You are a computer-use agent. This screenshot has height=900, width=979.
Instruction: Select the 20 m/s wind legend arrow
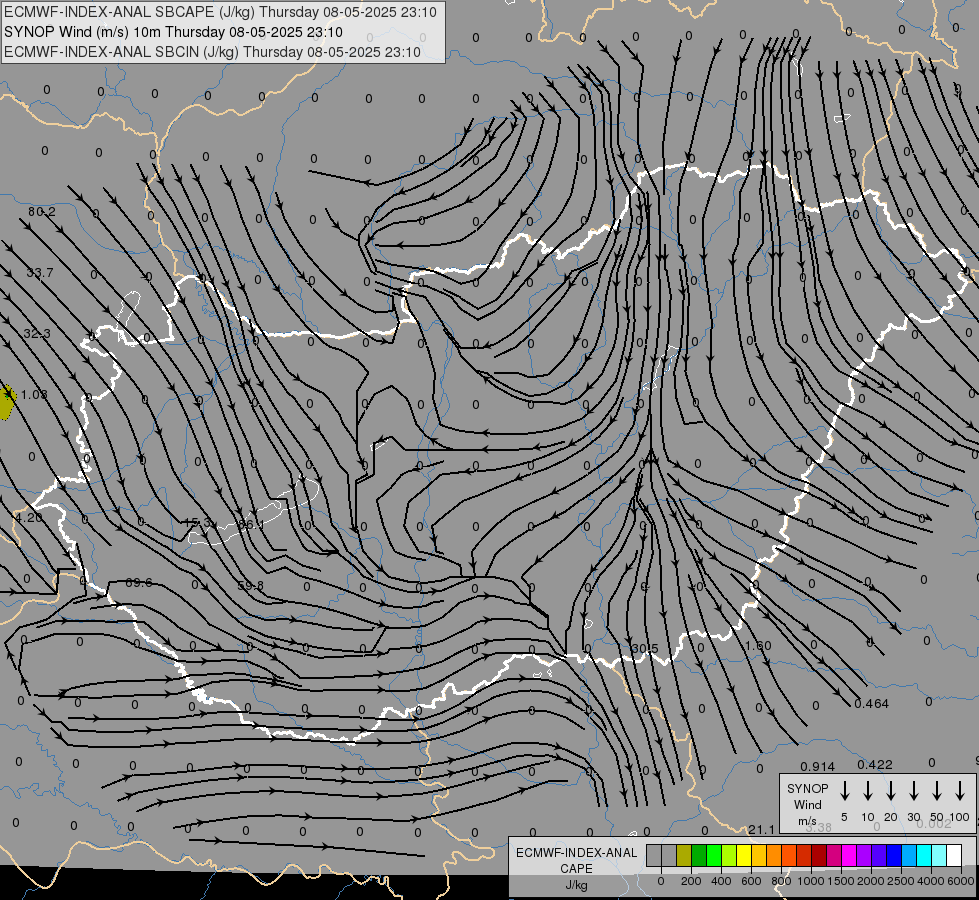(x=890, y=791)
